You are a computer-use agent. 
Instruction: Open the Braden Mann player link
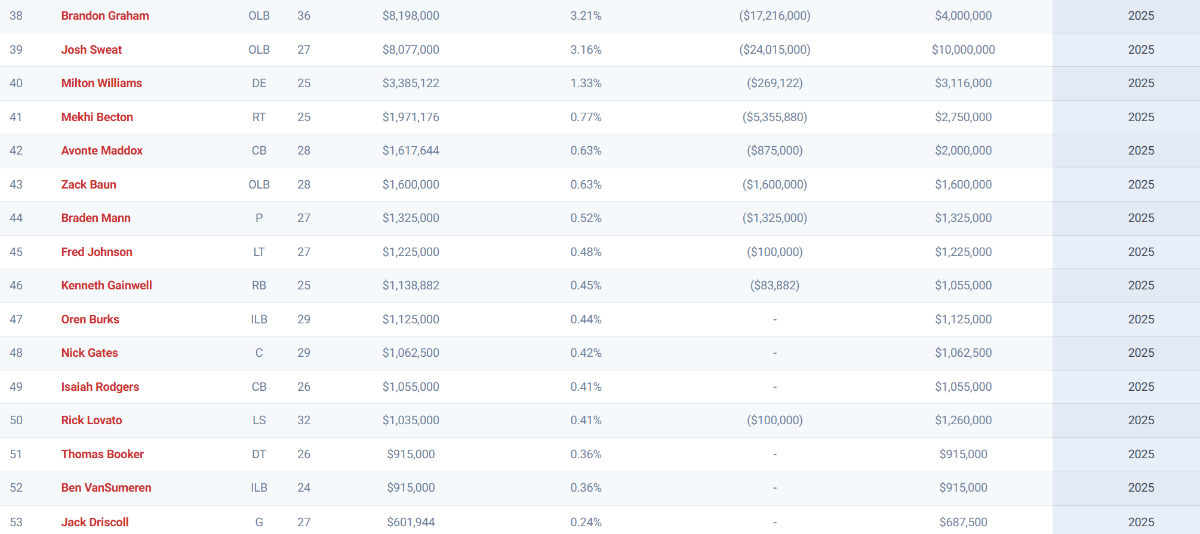(x=95, y=218)
